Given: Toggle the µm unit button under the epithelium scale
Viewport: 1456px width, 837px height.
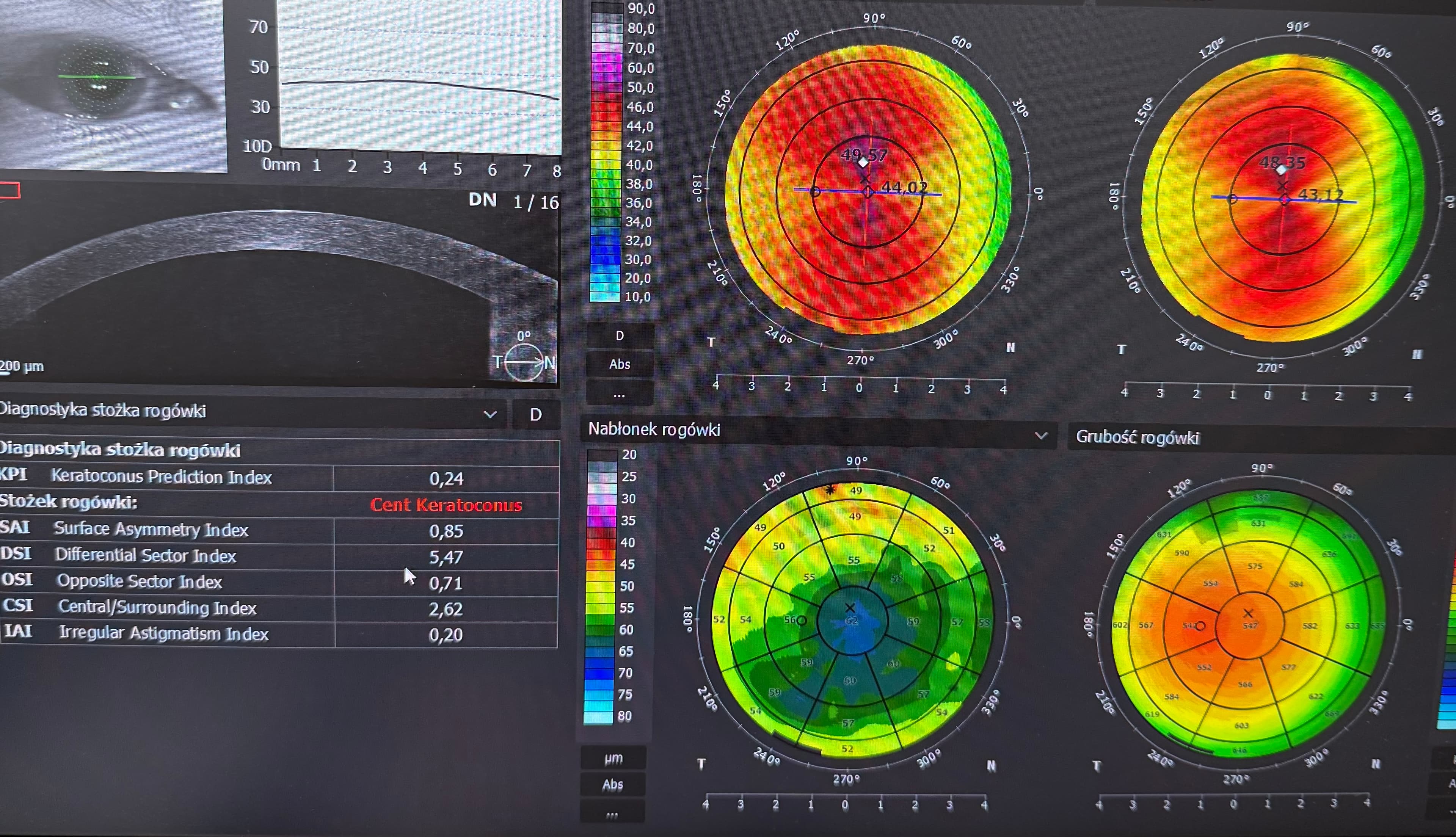Looking at the screenshot, I should pos(613,758).
